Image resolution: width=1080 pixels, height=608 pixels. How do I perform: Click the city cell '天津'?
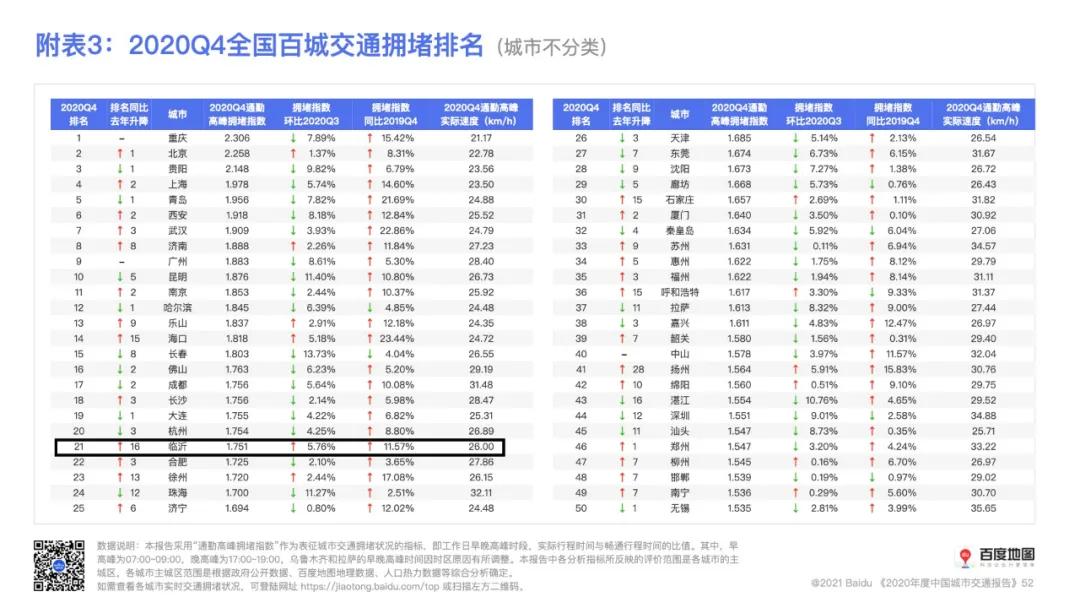pyautogui.click(x=680, y=138)
